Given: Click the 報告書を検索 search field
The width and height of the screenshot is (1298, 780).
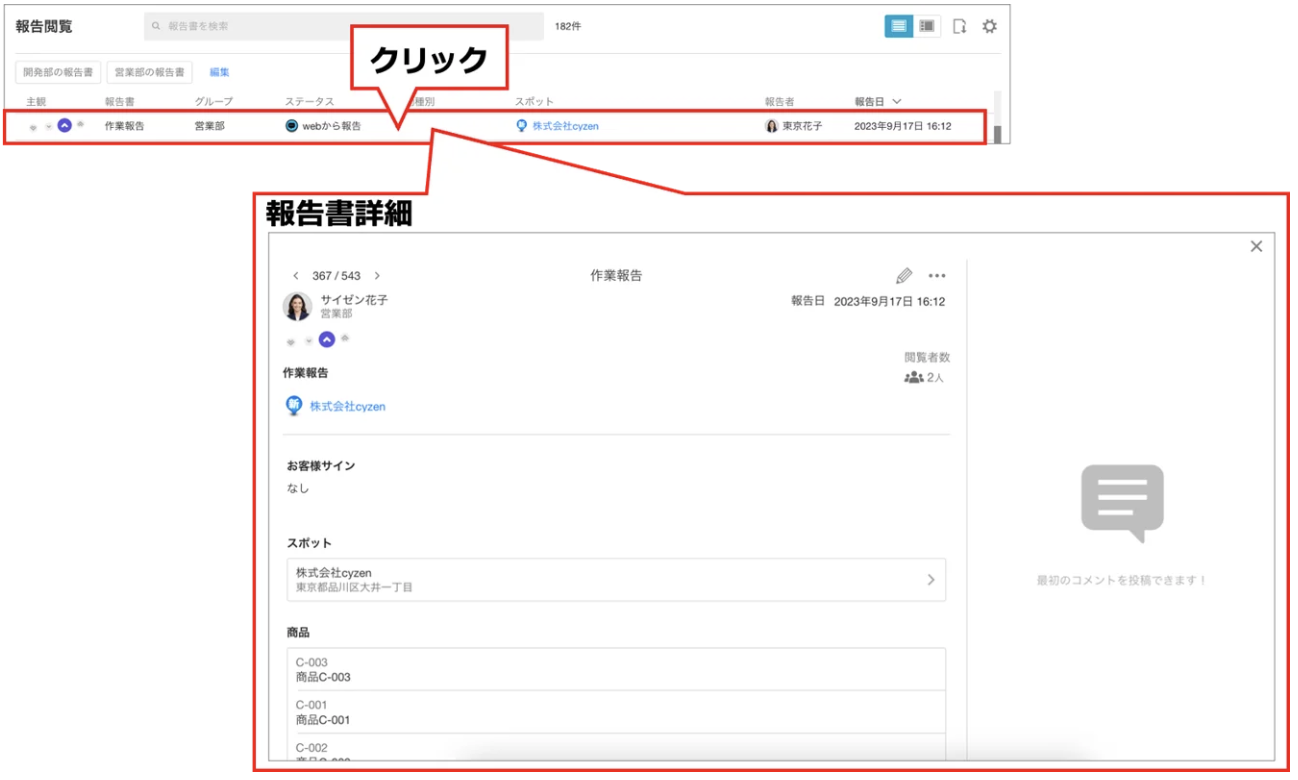Looking at the screenshot, I should 343,27.
